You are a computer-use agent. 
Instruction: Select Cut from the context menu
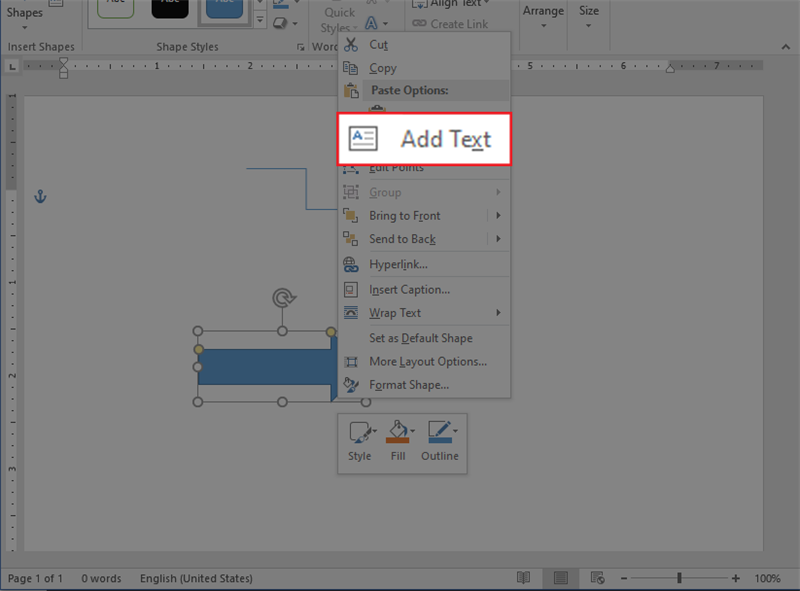[x=378, y=45]
